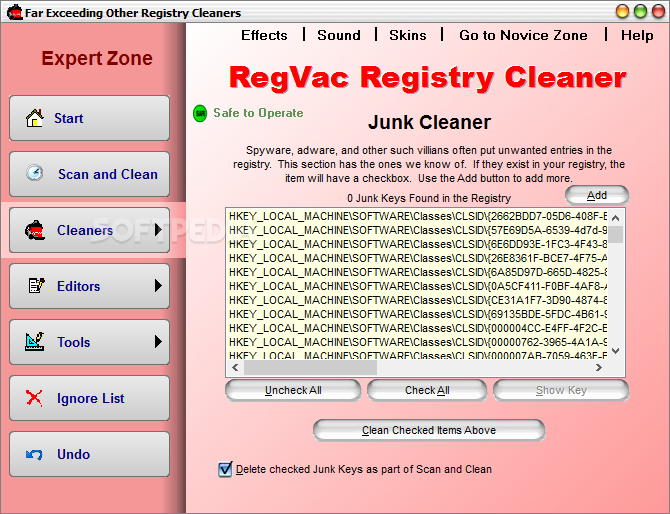Screen dimensions: 670x514
Task: Click the orange minimize window button
Action: tap(622, 12)
